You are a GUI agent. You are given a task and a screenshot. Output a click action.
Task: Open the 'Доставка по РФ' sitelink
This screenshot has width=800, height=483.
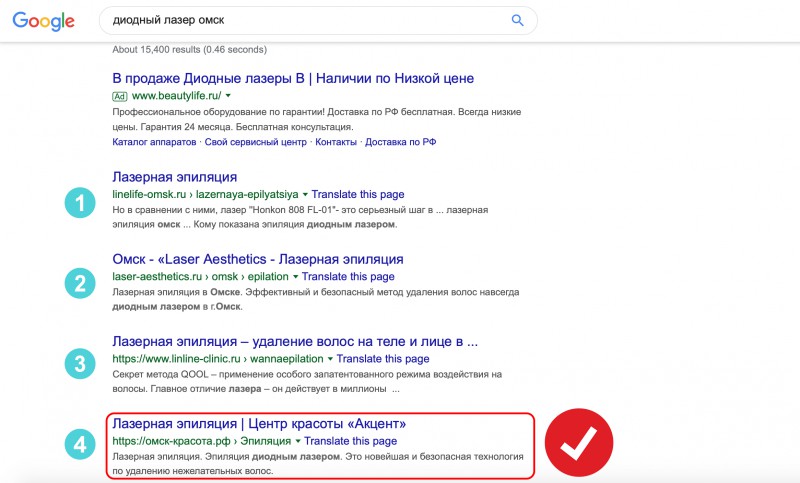pos(401,142)
